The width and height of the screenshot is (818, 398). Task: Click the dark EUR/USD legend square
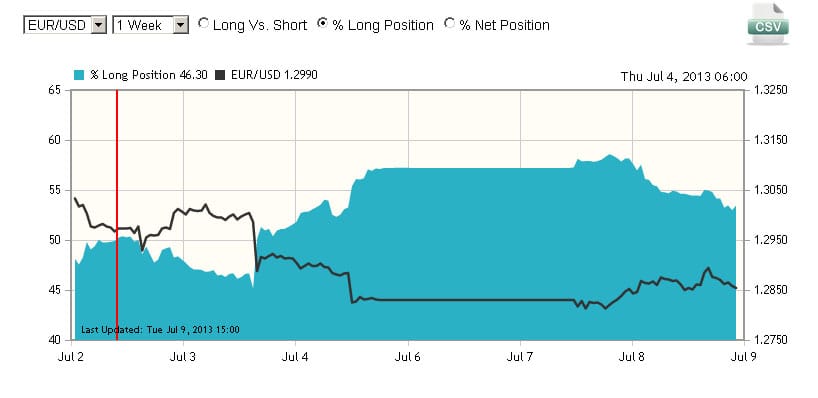coord(220,75)
